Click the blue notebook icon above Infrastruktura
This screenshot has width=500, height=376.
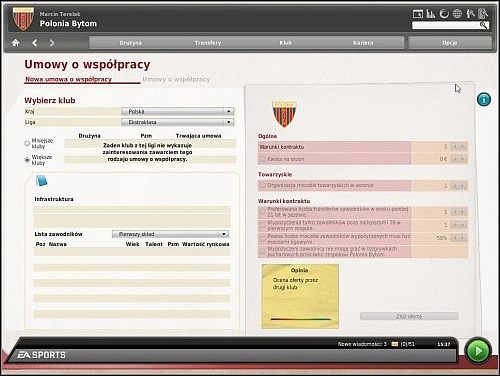coord(41,181)
